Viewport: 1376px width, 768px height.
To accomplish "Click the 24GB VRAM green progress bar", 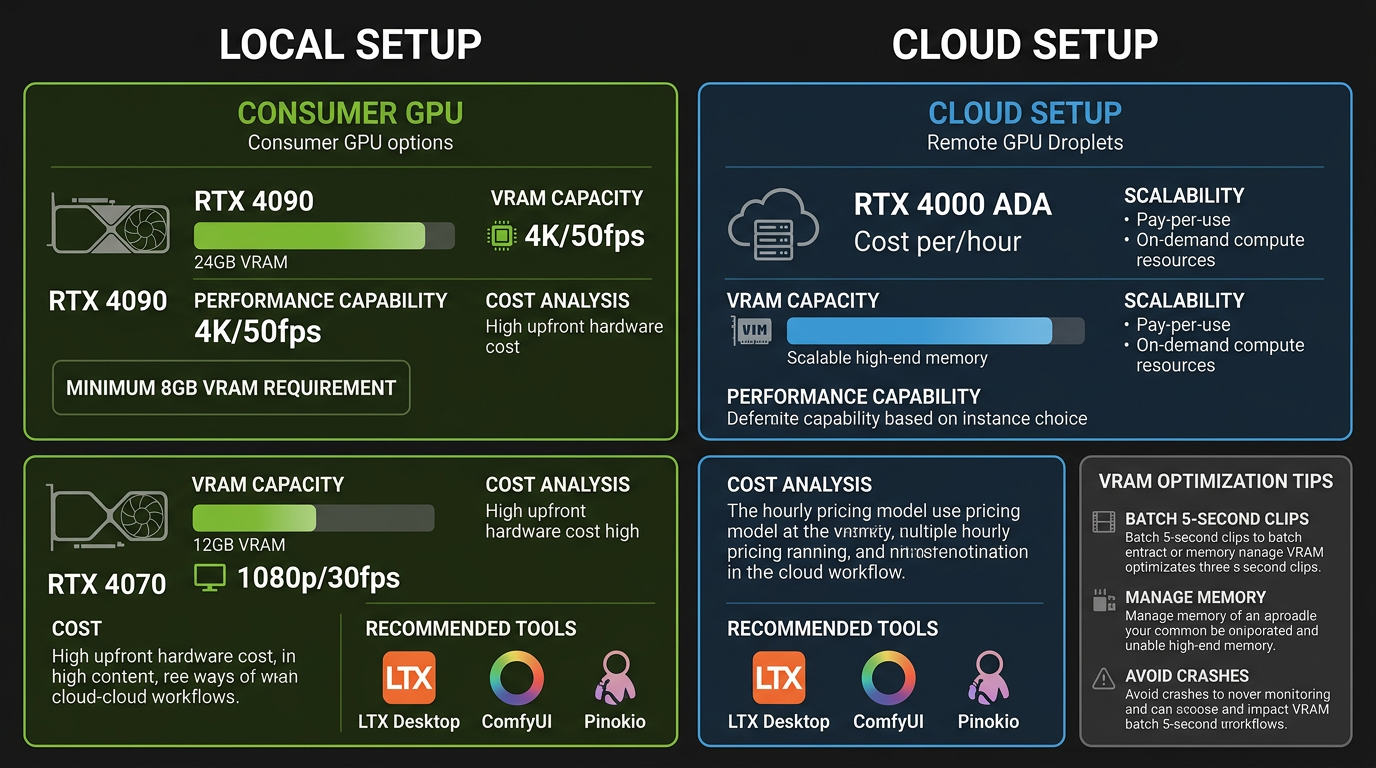I will 324,236.
